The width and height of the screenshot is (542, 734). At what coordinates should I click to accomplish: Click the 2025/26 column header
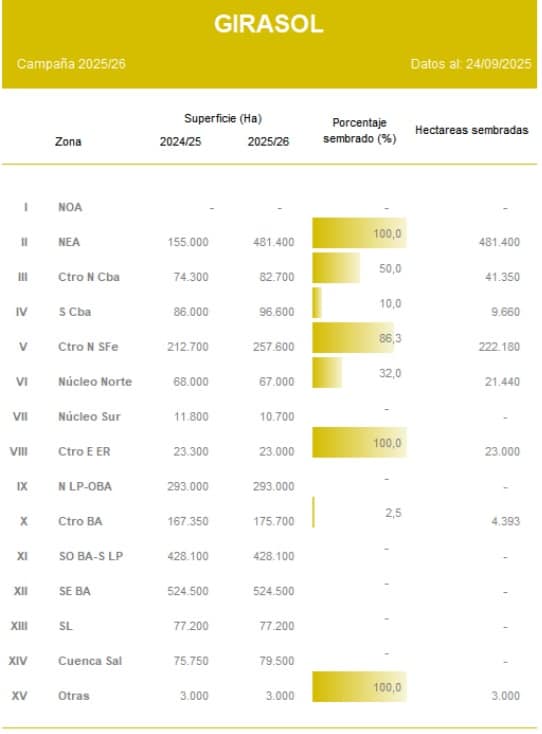tap(268, 141)
